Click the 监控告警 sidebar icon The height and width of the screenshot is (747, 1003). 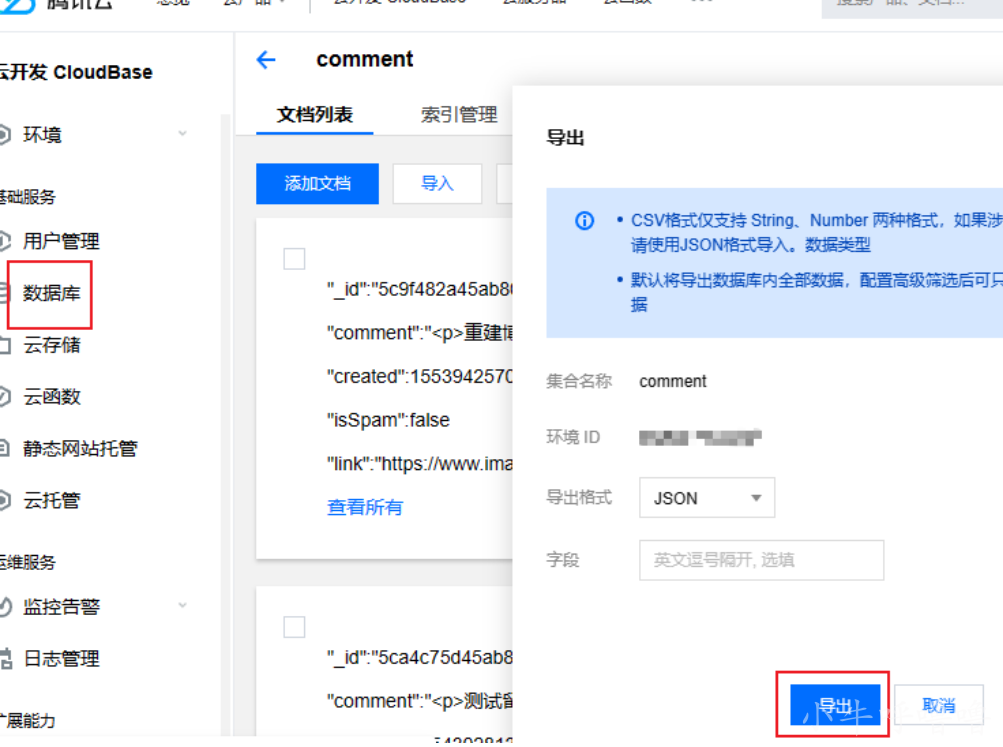(4, 606)
